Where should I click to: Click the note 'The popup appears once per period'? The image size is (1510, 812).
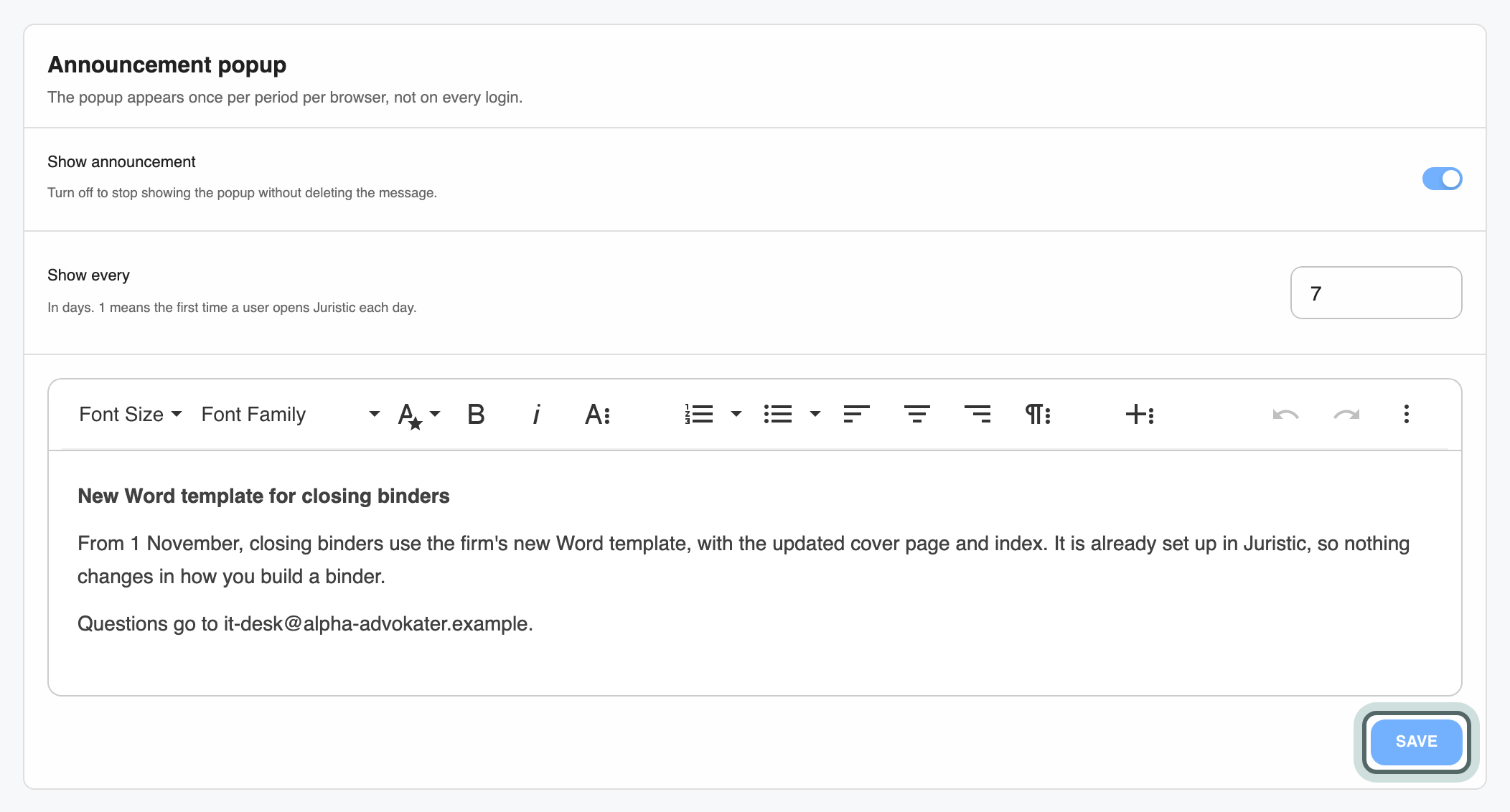(x=285, y=97)
